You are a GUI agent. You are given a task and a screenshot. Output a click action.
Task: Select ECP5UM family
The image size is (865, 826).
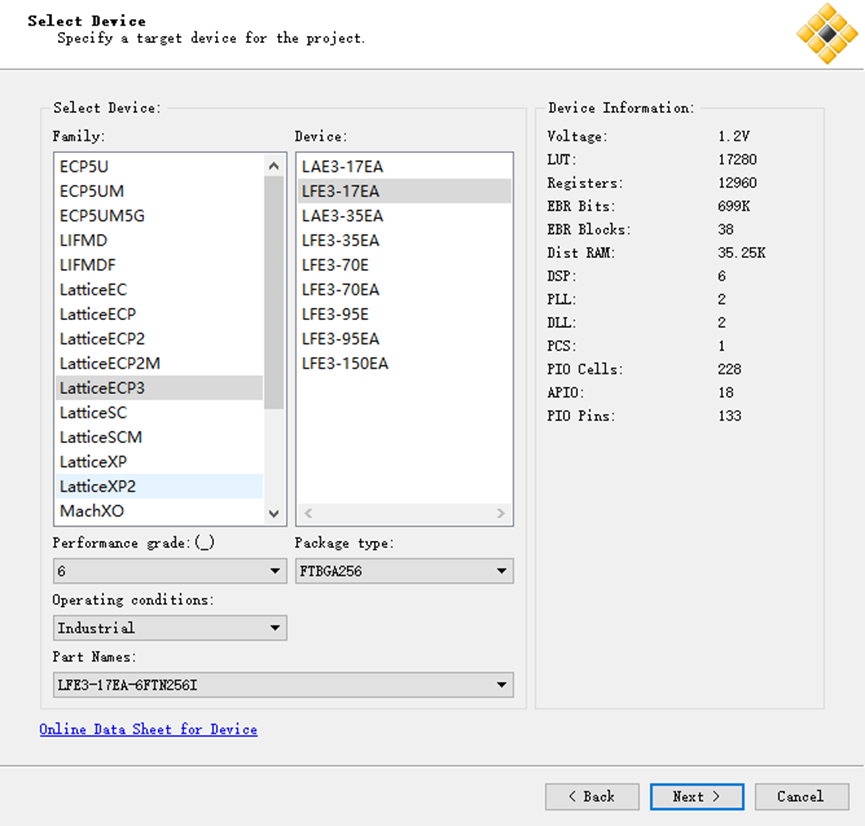[159, 191]
